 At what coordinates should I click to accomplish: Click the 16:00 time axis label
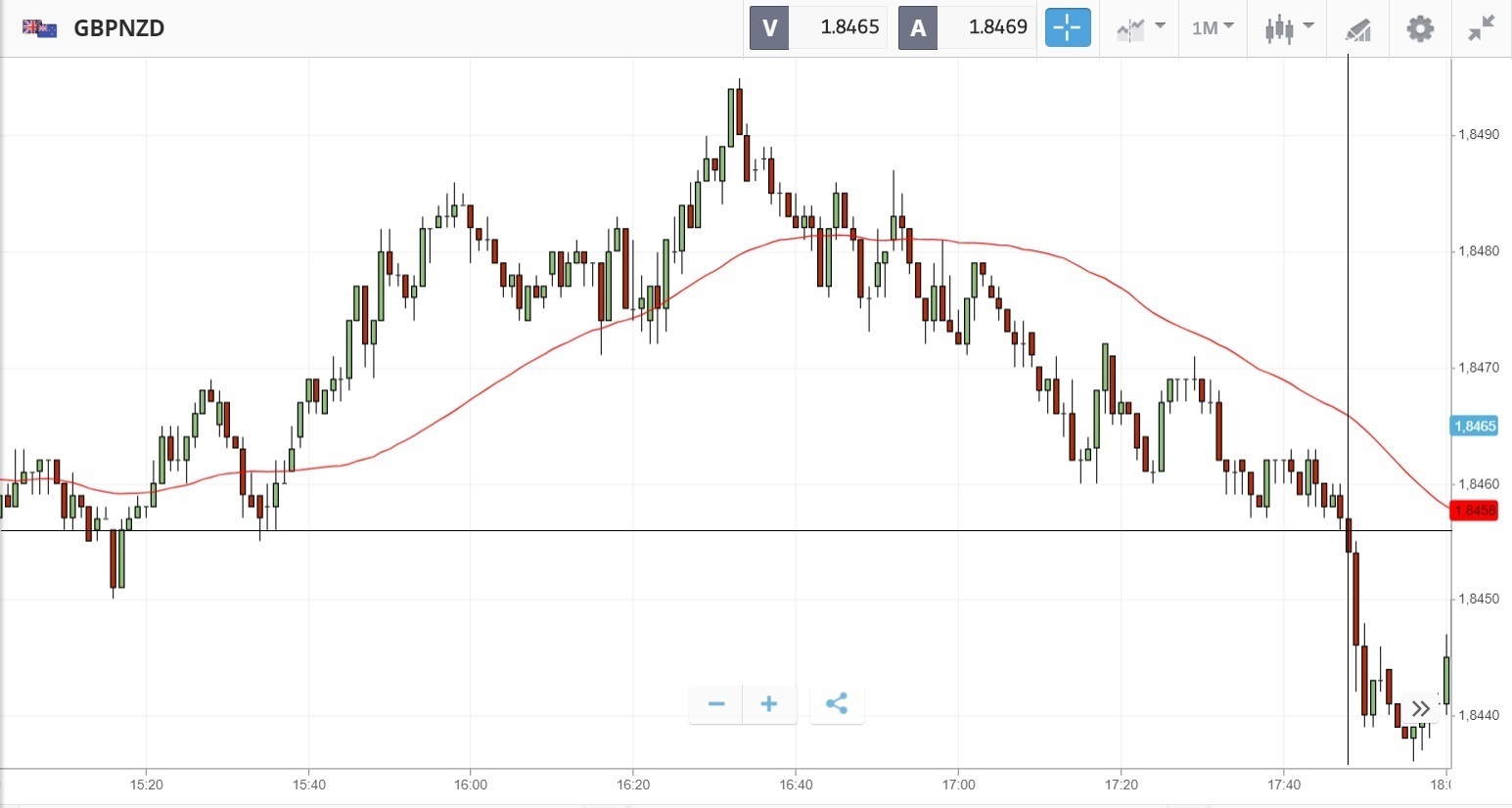[x=471, y=785]
